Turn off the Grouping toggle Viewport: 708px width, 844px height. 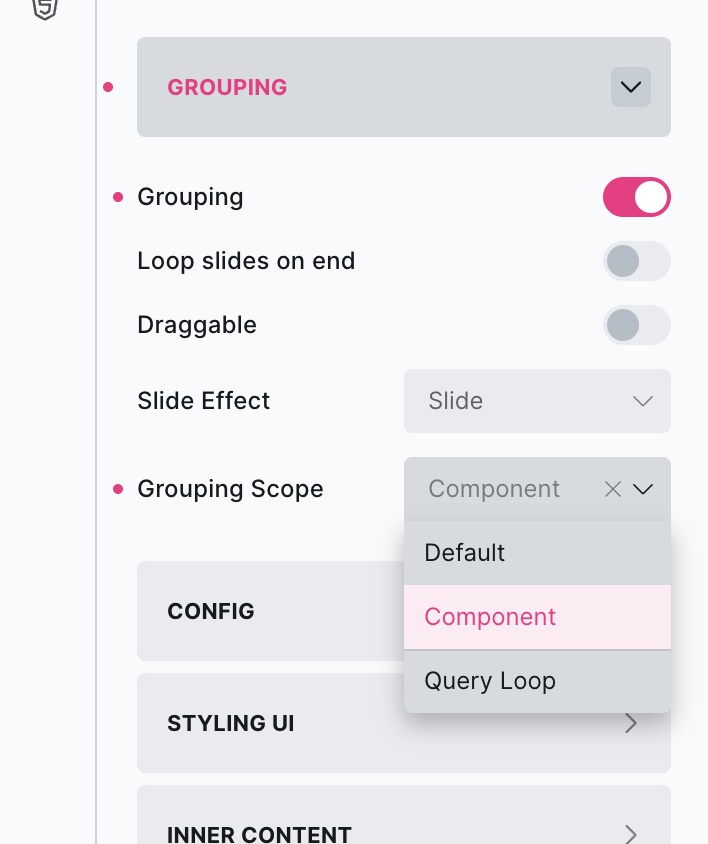click(x=636, y=197)
